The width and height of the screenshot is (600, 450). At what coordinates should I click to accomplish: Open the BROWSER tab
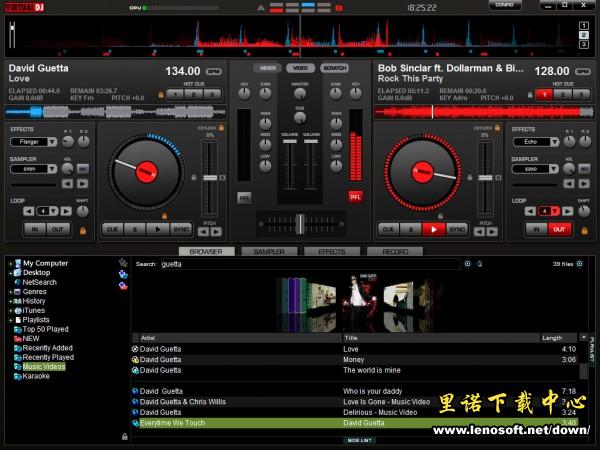(x=206, y=252)
